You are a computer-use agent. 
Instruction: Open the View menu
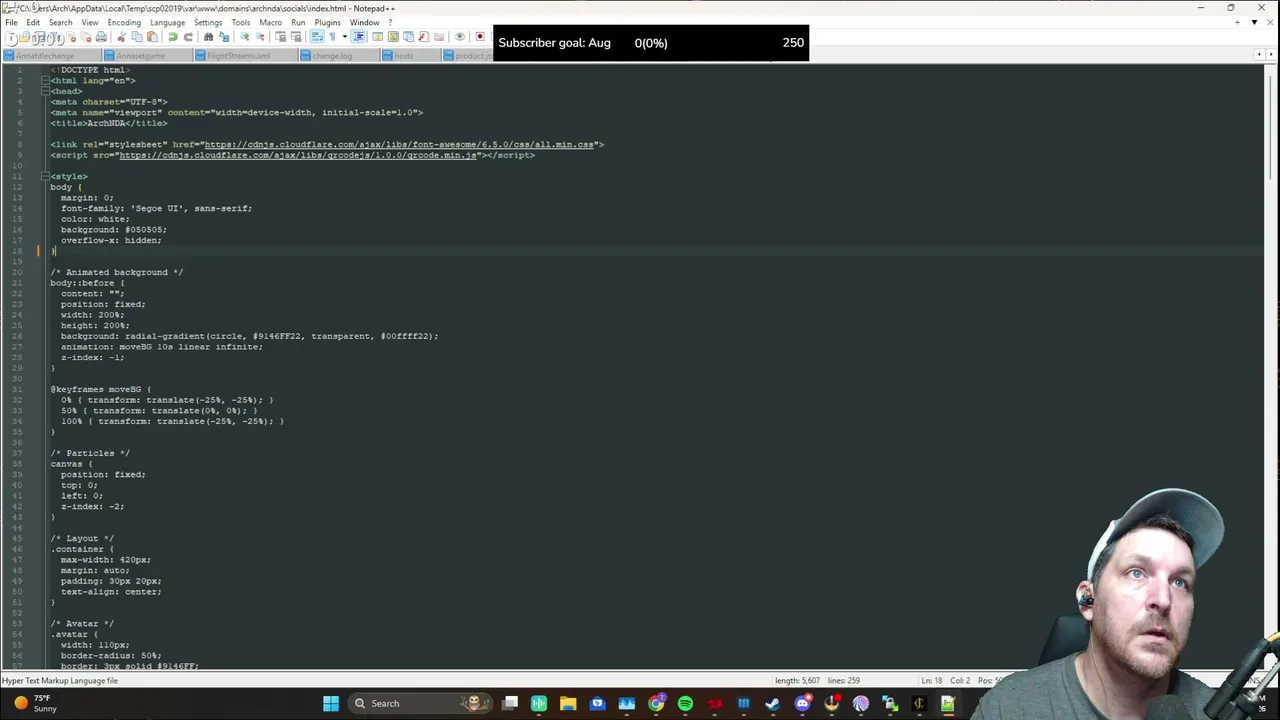(90, 22)
